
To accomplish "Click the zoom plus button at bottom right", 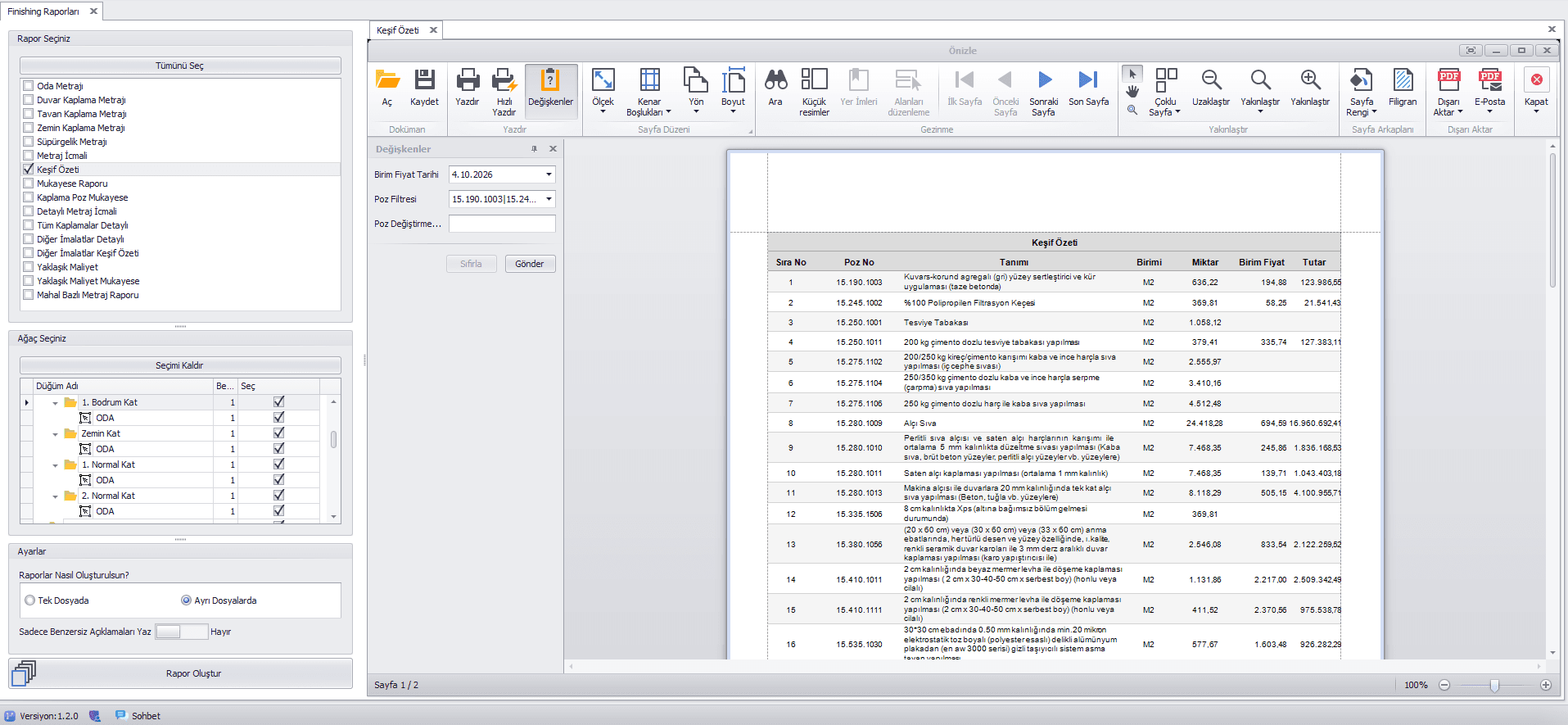I will coord(1546,685).
